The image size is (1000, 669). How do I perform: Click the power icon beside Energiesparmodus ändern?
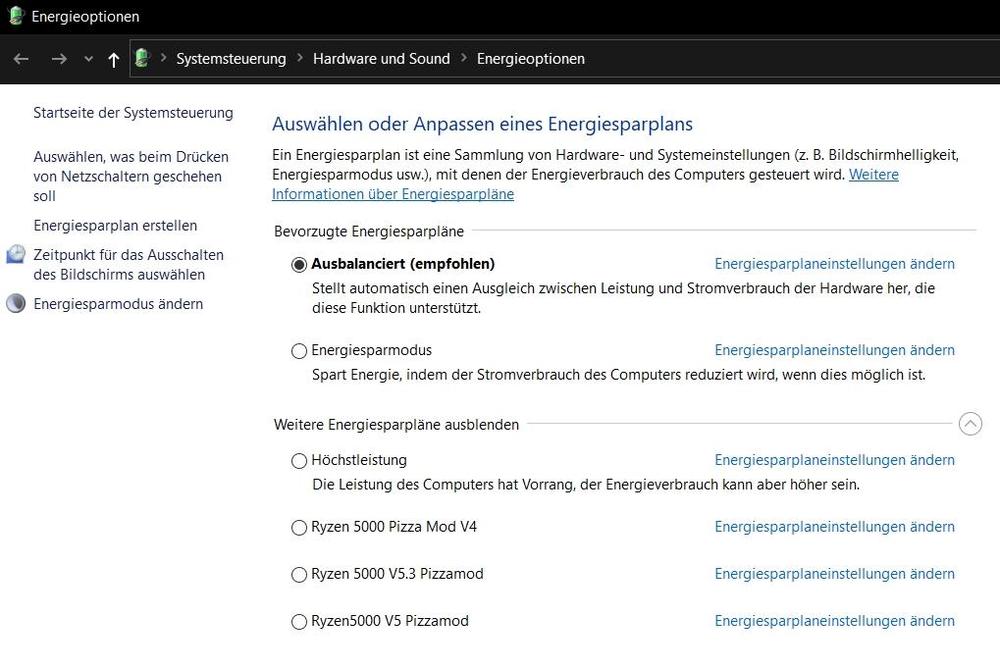pyautogui.click(x=15, y=303)
